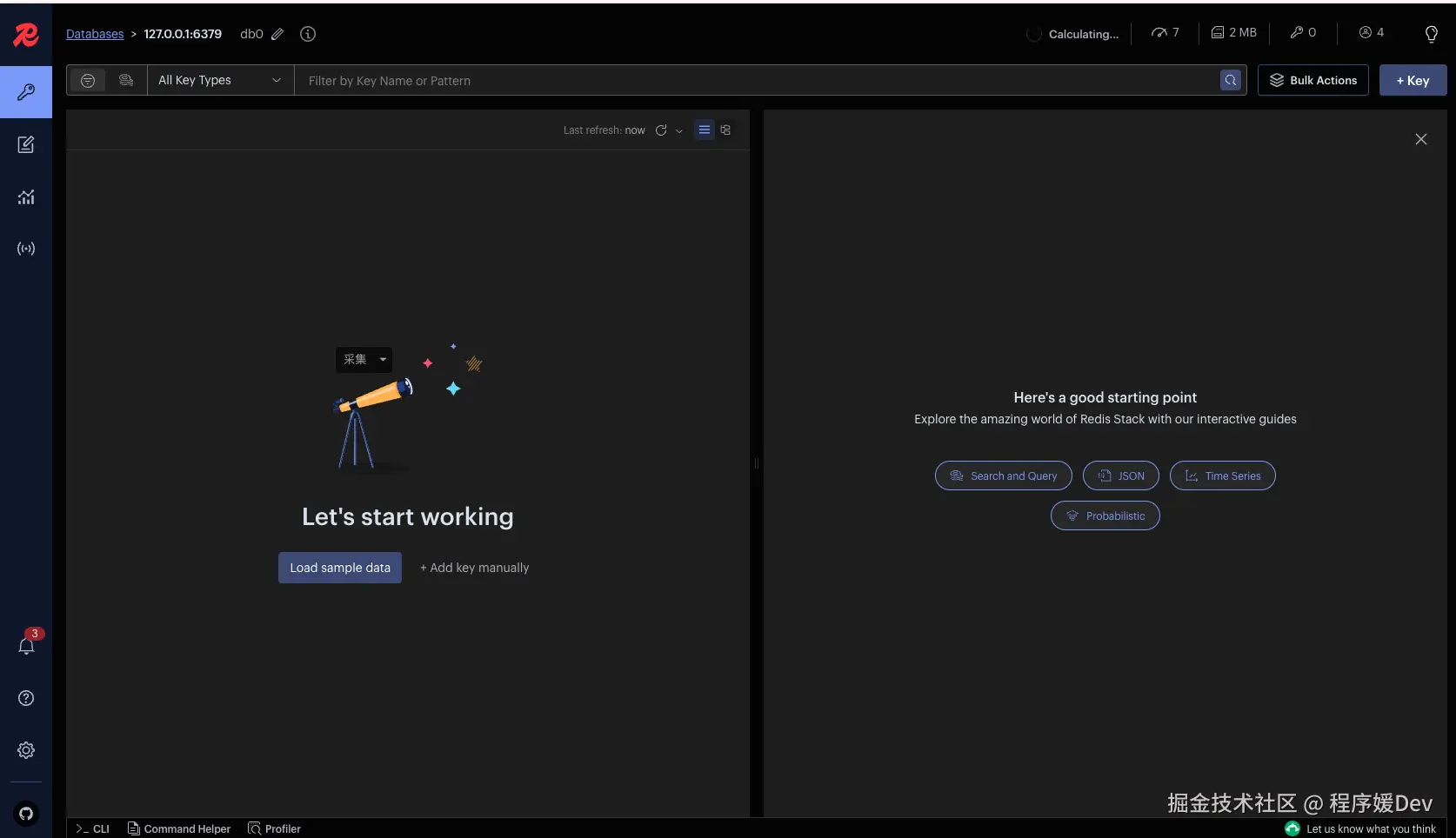This screenshot has width=1456, height=838.
Task: Open the Profiler panel tab
Action: point(275,828)
